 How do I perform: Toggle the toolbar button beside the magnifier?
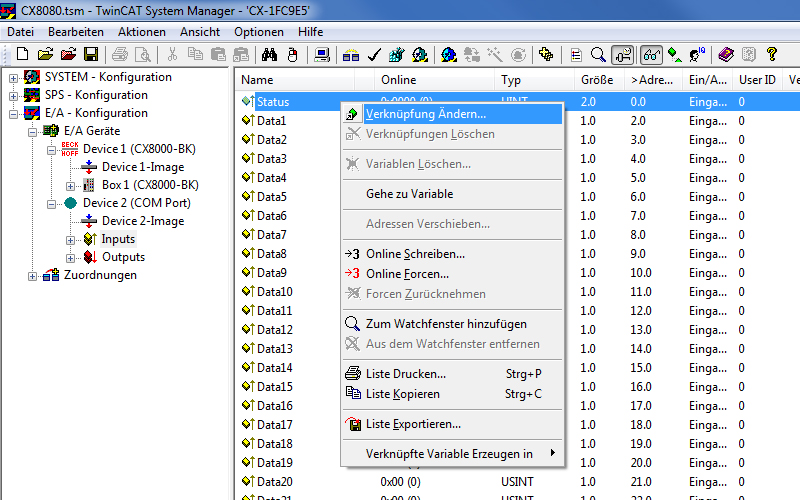pyautogui.click(x=623, y=54)
